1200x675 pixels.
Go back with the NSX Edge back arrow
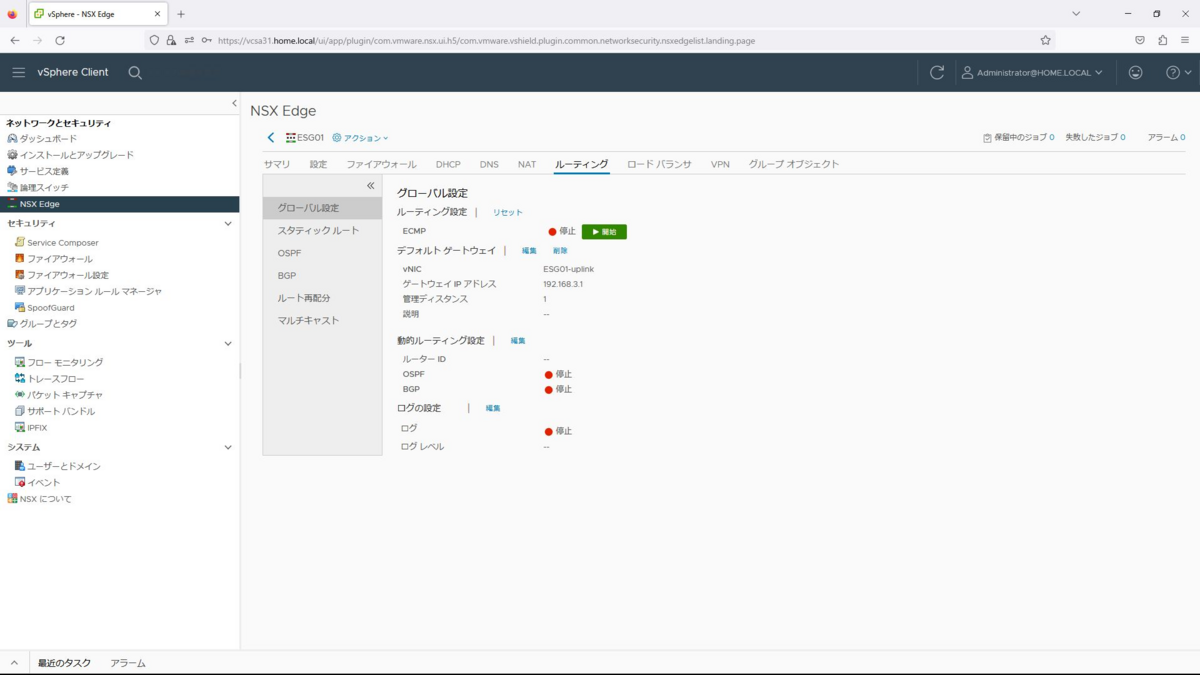tap(271, 138)
